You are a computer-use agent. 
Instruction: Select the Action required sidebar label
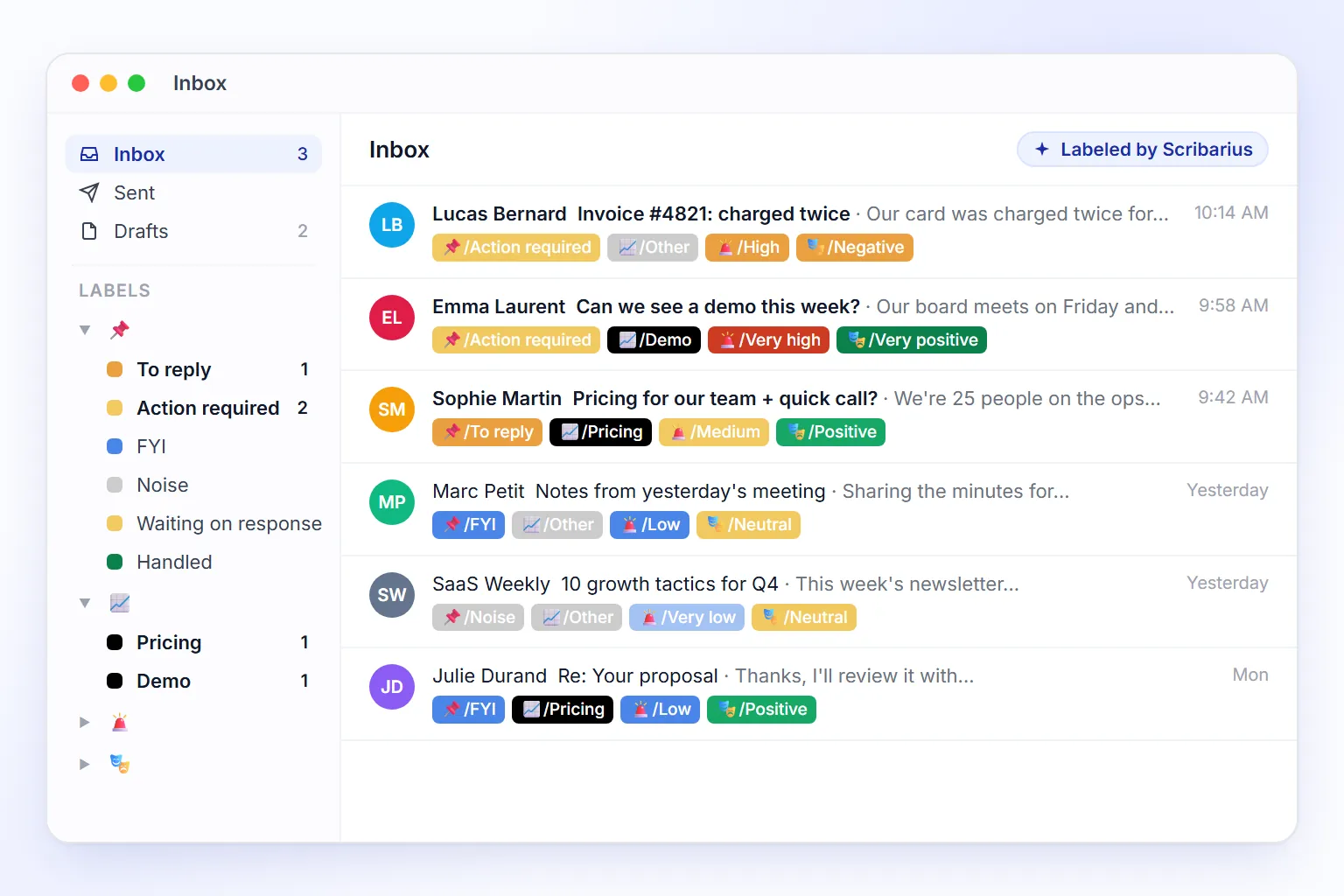(x=208, y=408)
